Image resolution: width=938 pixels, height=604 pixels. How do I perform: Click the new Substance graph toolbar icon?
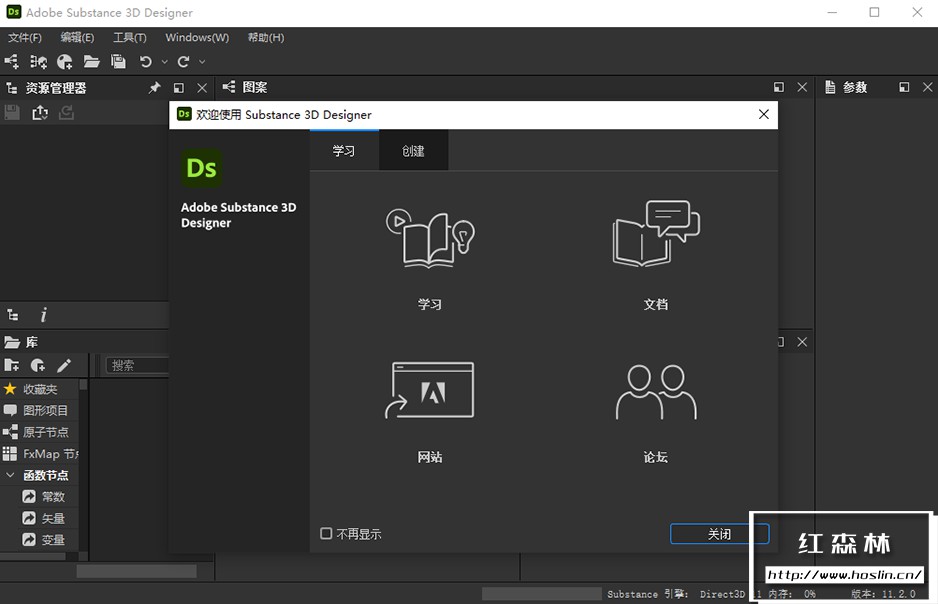click(x=12, y=62)
